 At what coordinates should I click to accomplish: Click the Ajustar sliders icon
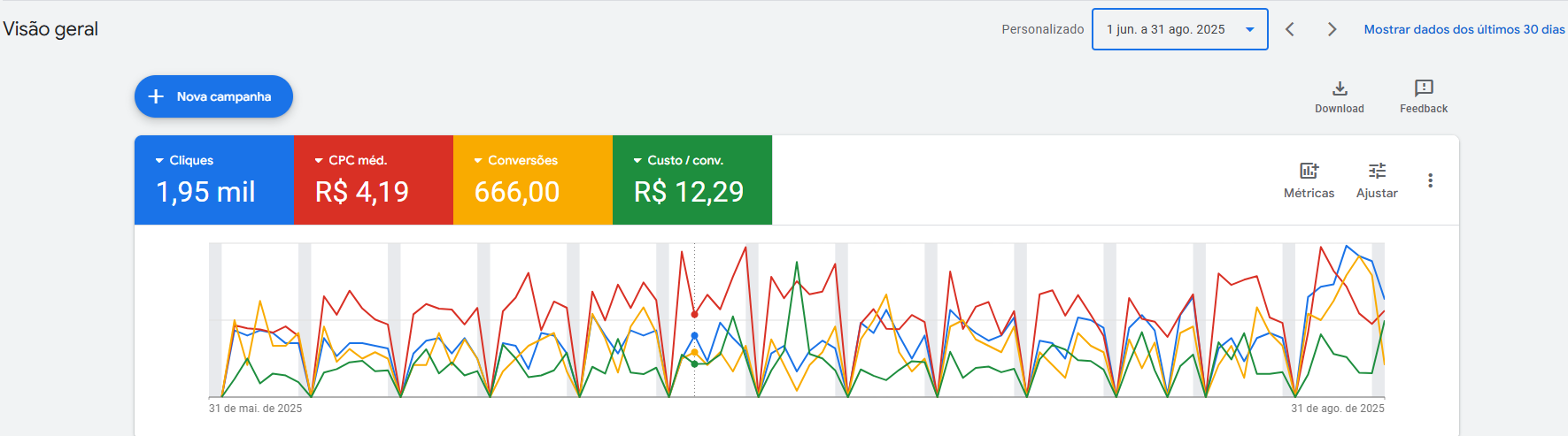point(1377,171)
